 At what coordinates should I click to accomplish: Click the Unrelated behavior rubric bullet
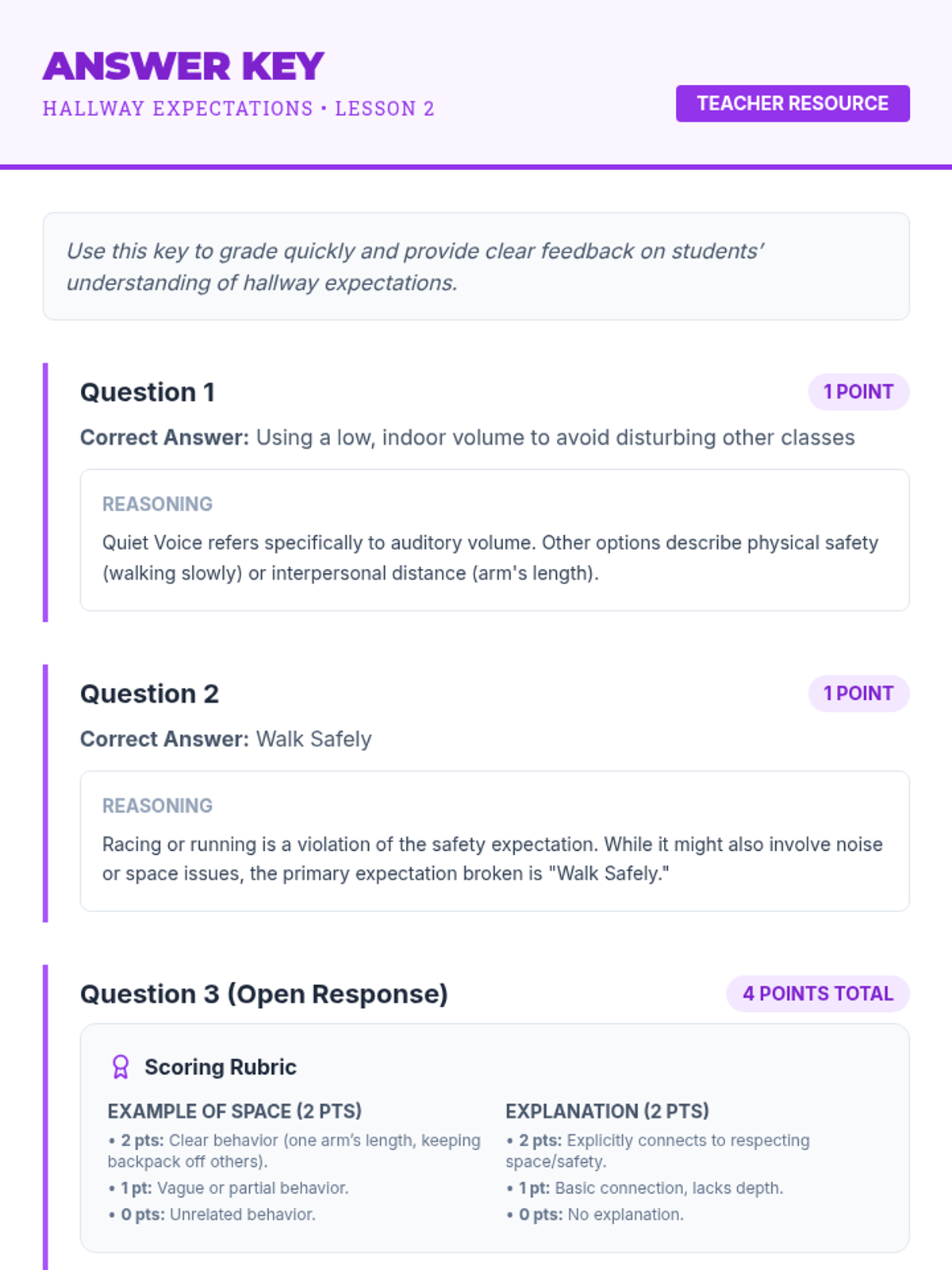tap(212, 1214)
